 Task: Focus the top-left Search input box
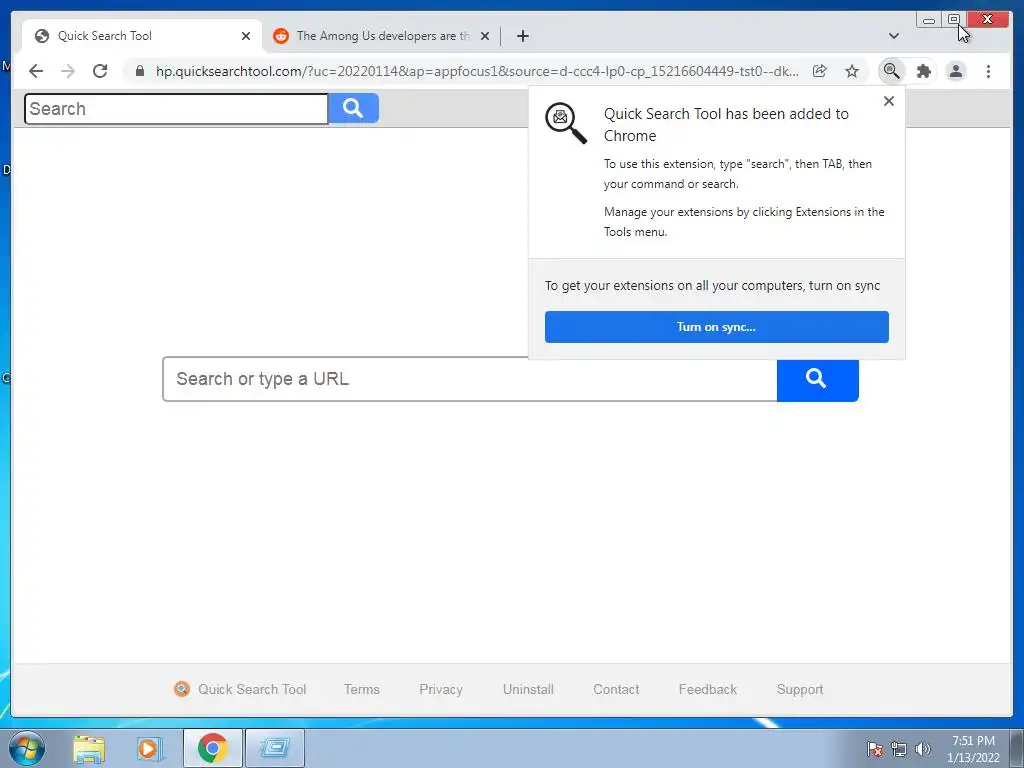(176, 108)
